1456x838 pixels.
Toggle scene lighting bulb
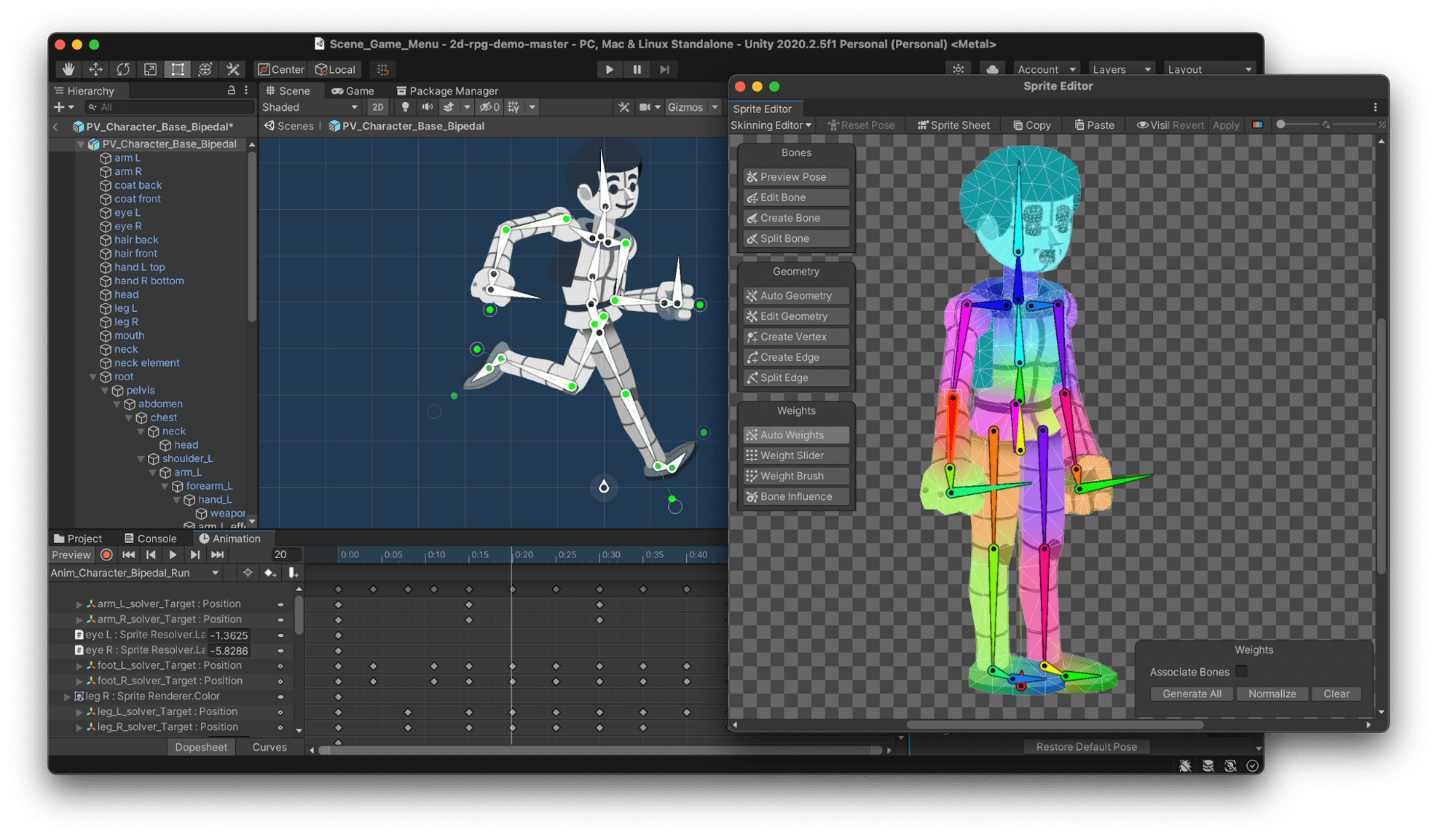point(405,107)
